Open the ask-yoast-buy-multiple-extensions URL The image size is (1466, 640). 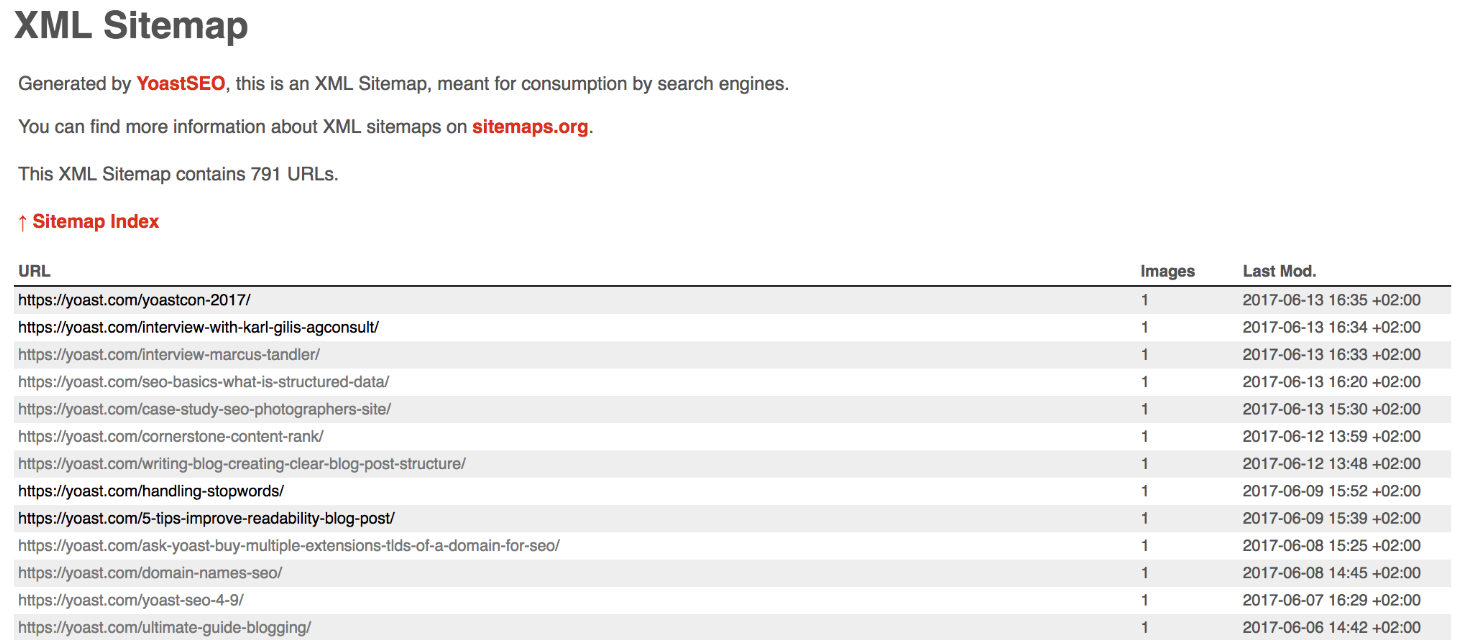[289, 546]
